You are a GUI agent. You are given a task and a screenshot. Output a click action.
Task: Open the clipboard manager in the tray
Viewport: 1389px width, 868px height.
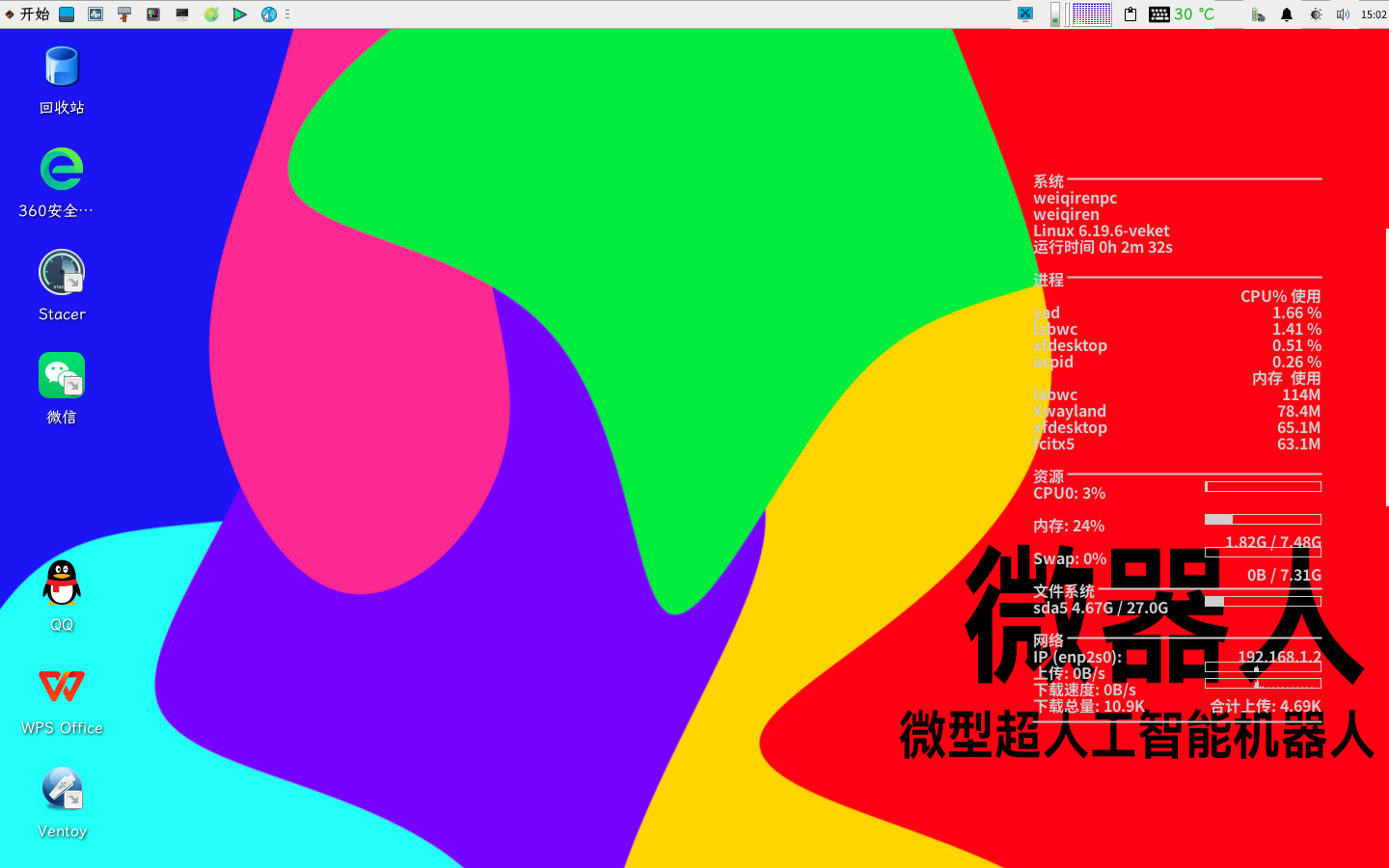point(1130,14)
